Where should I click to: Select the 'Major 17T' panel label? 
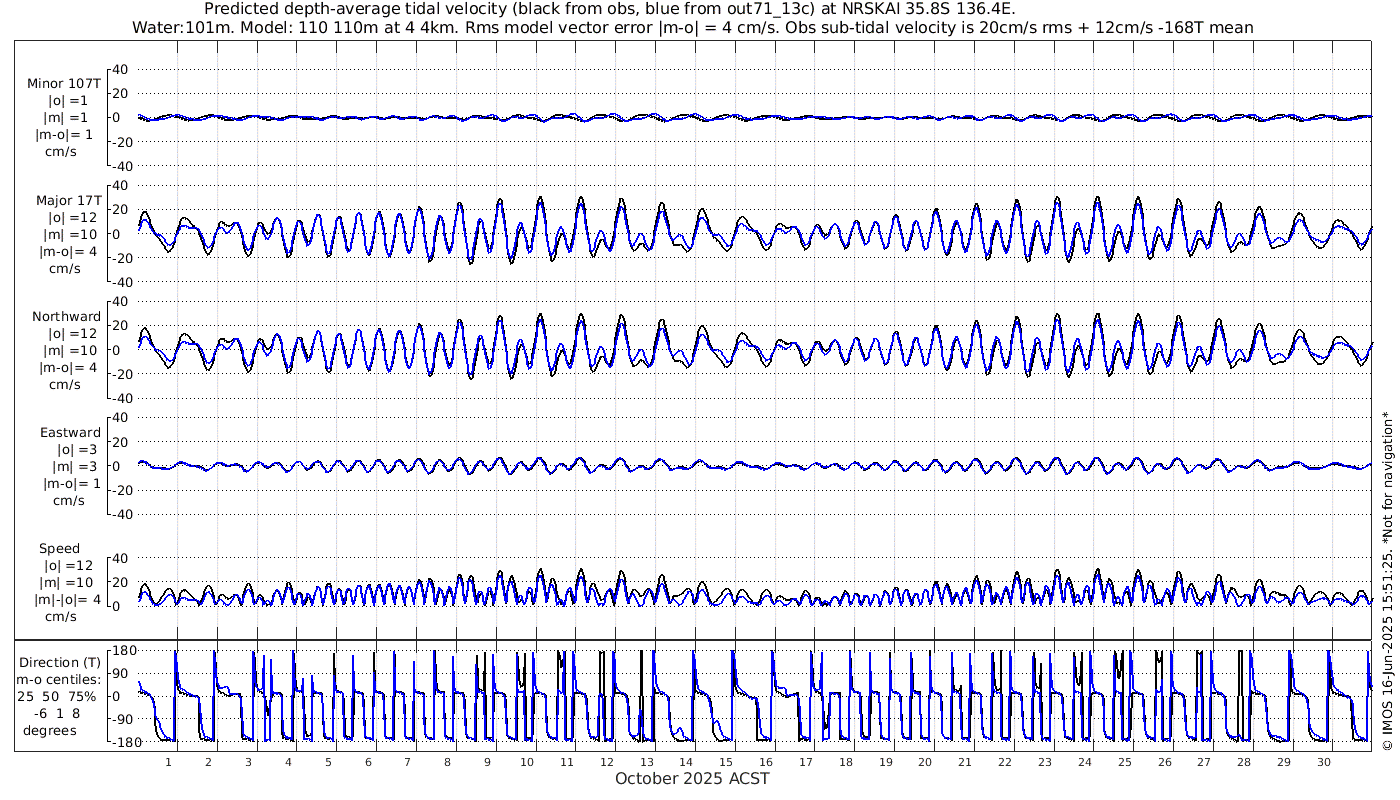[x=64, y=200]
